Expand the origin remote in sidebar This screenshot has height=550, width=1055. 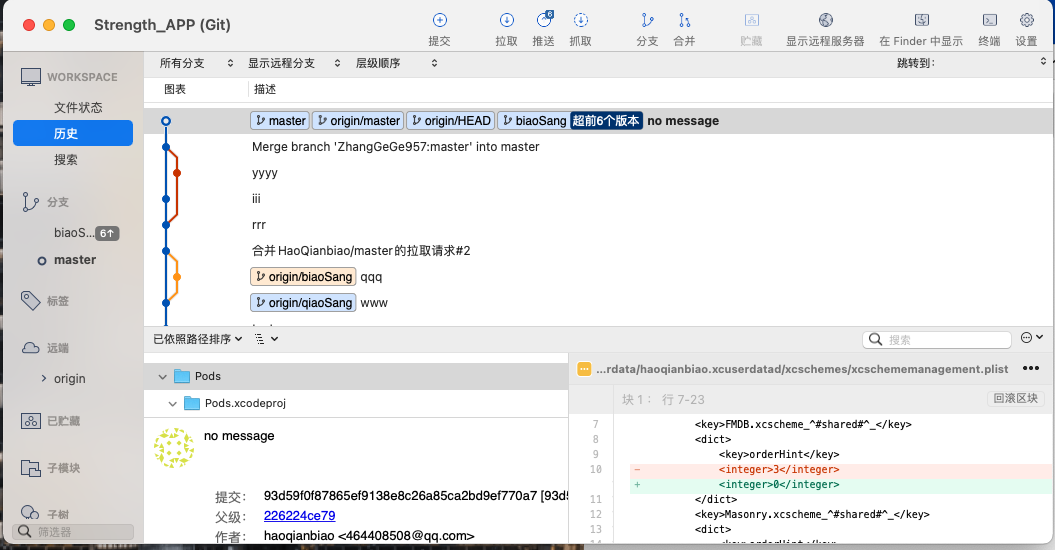point(44,378)
